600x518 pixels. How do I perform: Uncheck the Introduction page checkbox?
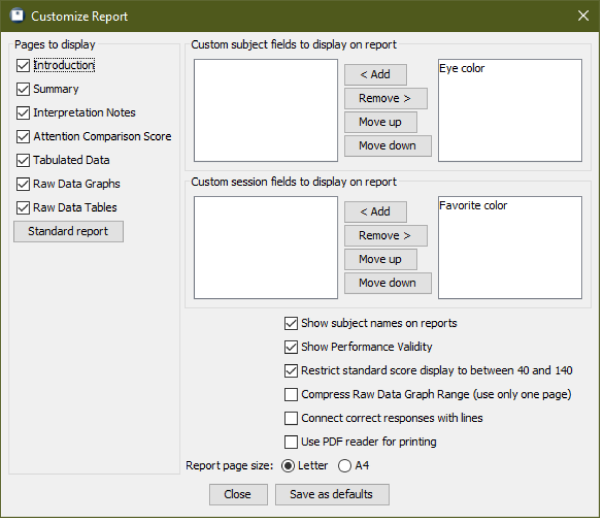(x=23, y=65)
